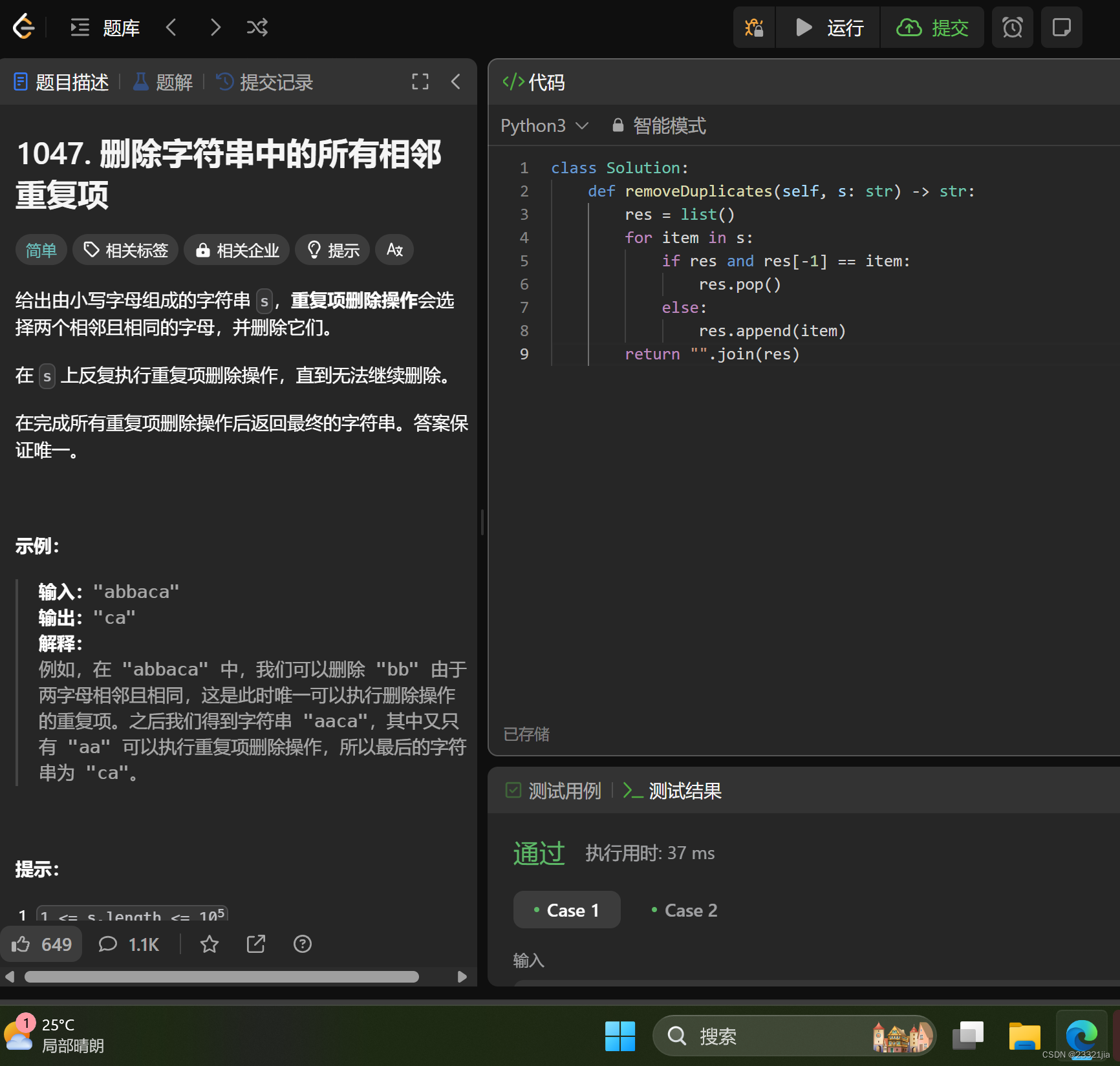Viewport: 1120px width, 1066px height.
Task: Show 相关标签 related tags
Action: (125, 250)
